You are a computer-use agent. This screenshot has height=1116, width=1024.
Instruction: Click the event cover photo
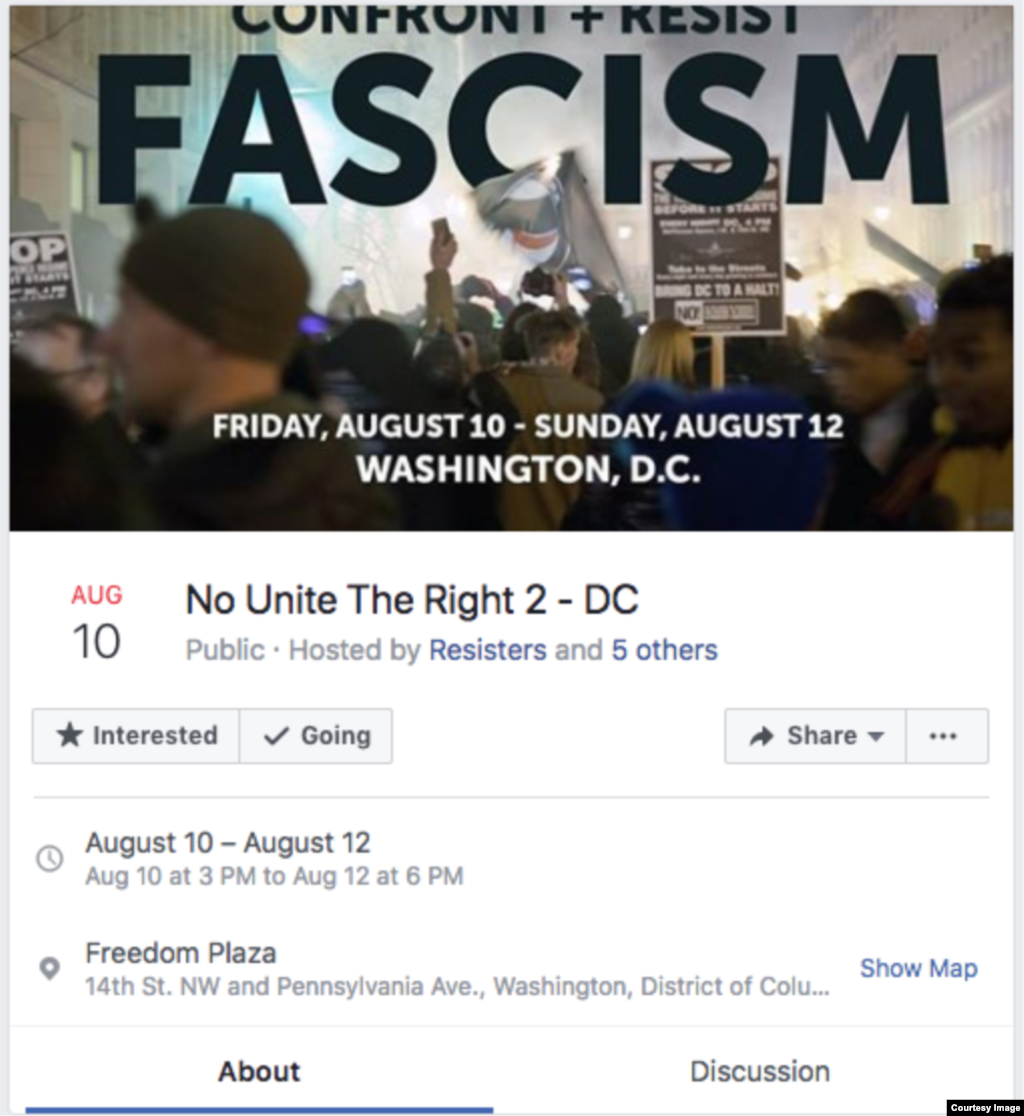[512, 265]
